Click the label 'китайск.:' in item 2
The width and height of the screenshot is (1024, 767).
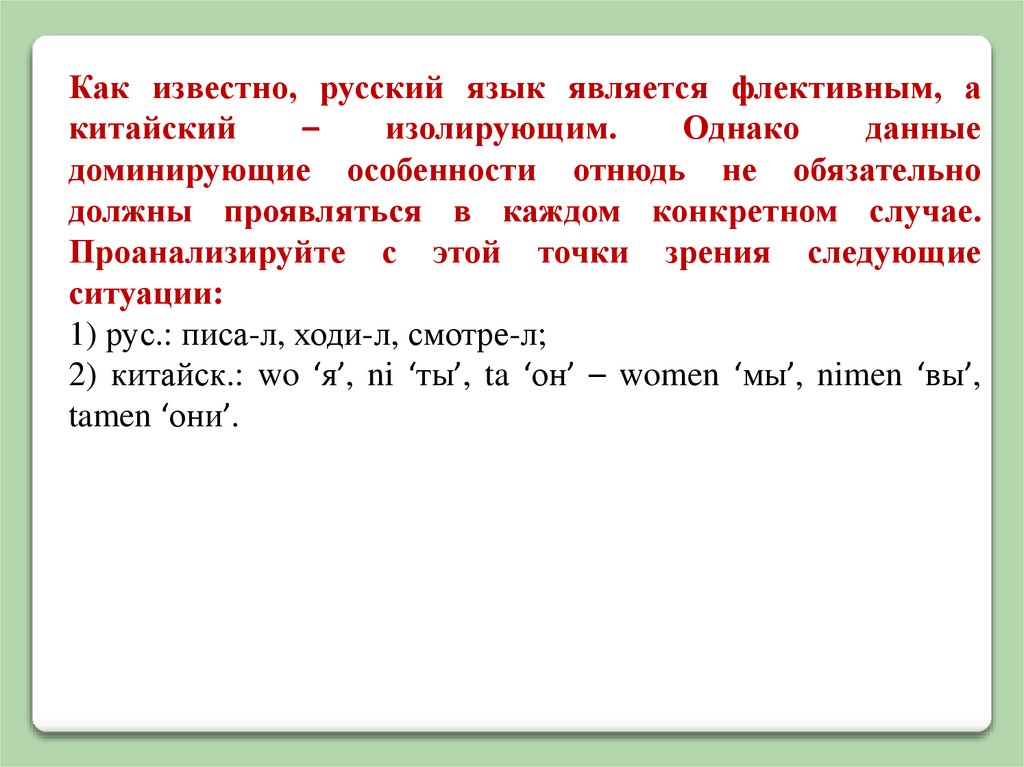[x=177, y=376]
